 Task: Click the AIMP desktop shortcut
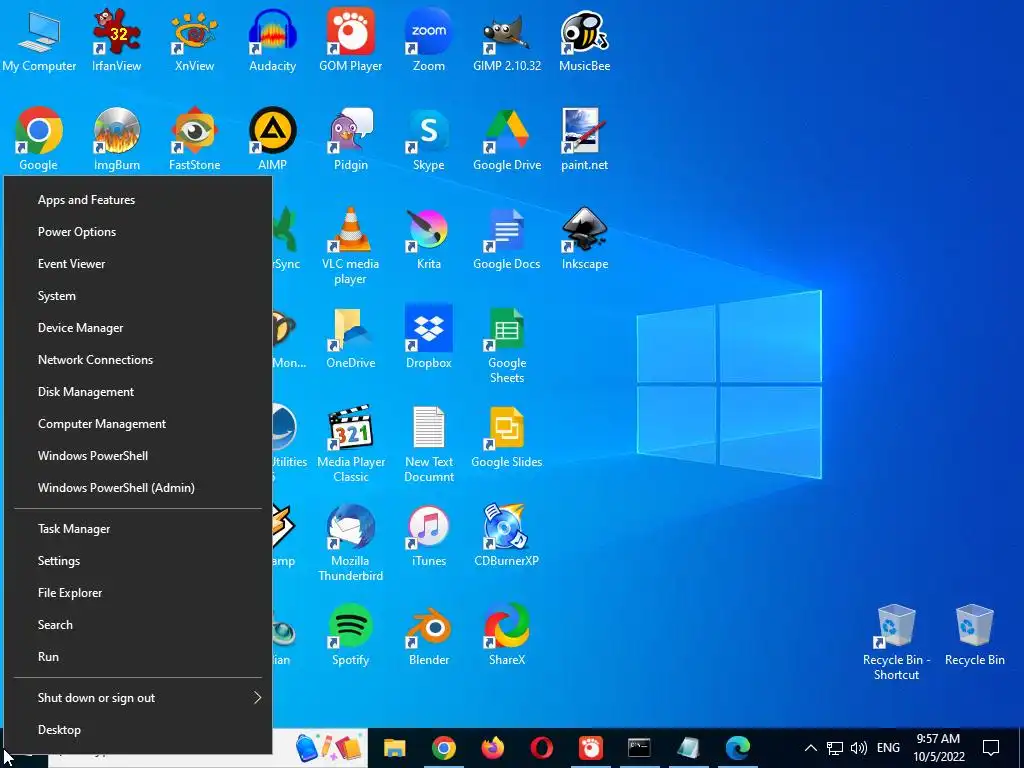pos(272,138)
